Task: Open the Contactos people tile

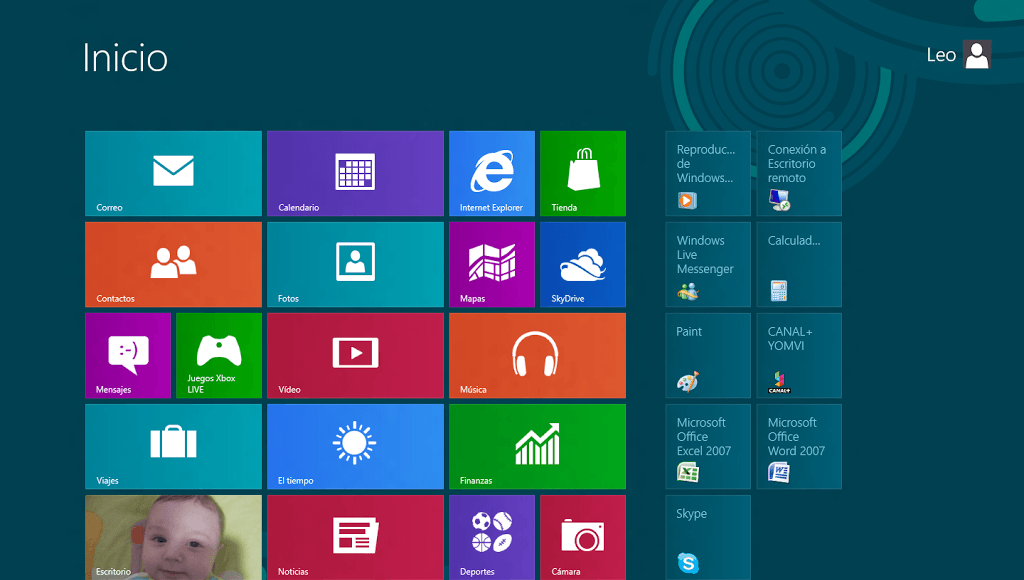Action: [173, 265]
